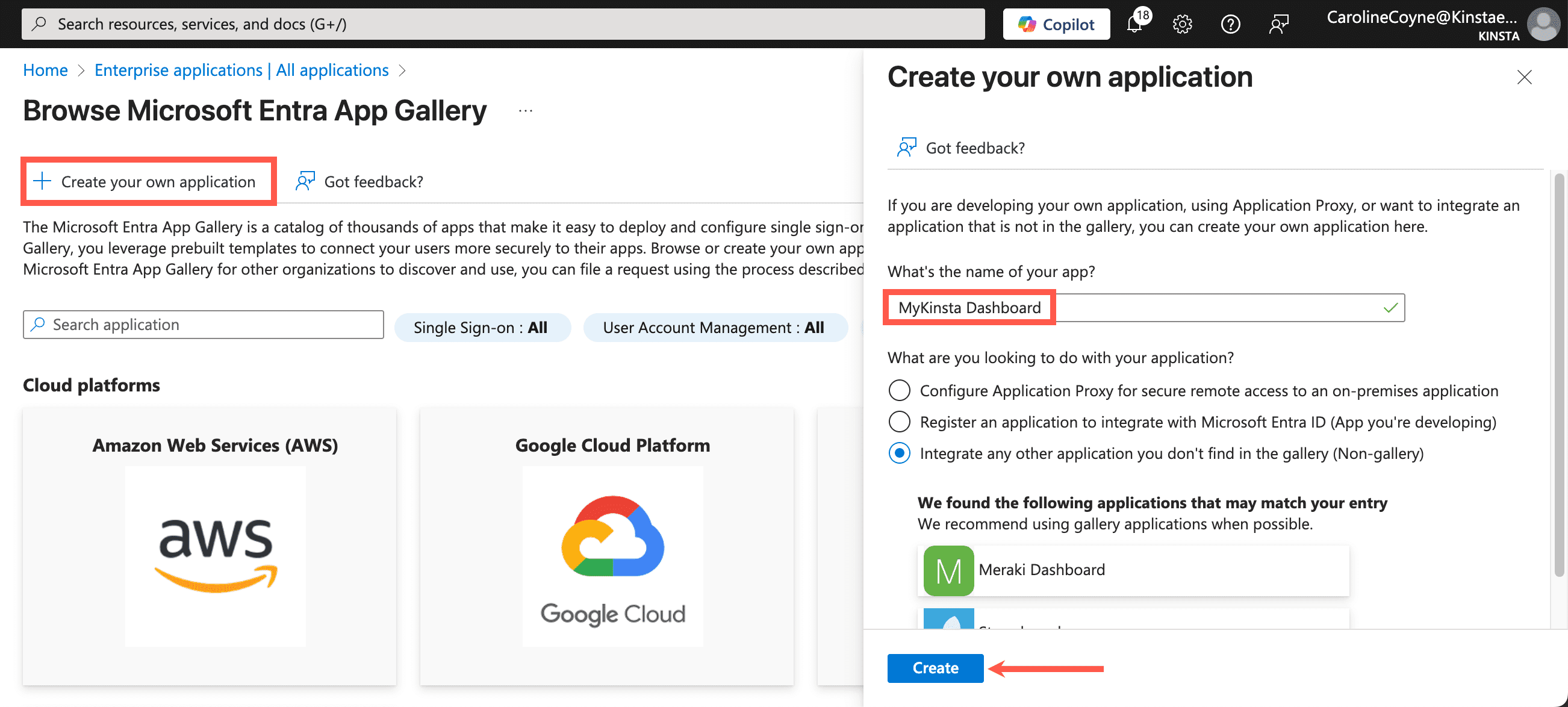Select Configure Application Proxy option
This screenshot has height=707, width=1568.
point(899,390)
